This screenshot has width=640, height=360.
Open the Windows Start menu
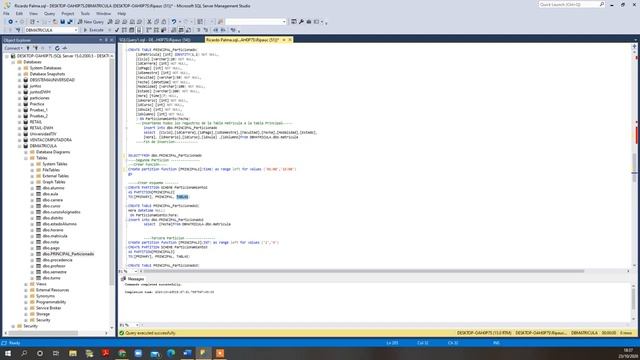(8, 353)
